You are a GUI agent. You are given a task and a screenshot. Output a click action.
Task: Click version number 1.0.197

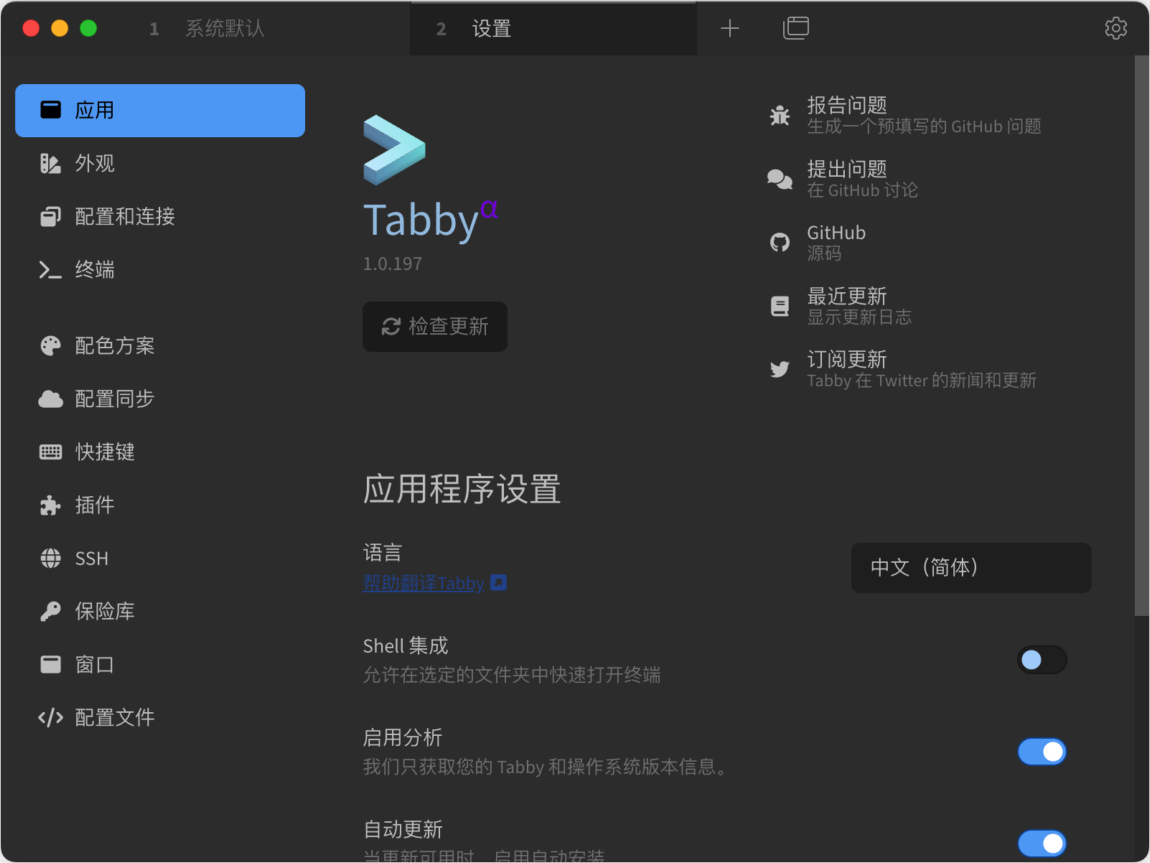pos(392,264)
